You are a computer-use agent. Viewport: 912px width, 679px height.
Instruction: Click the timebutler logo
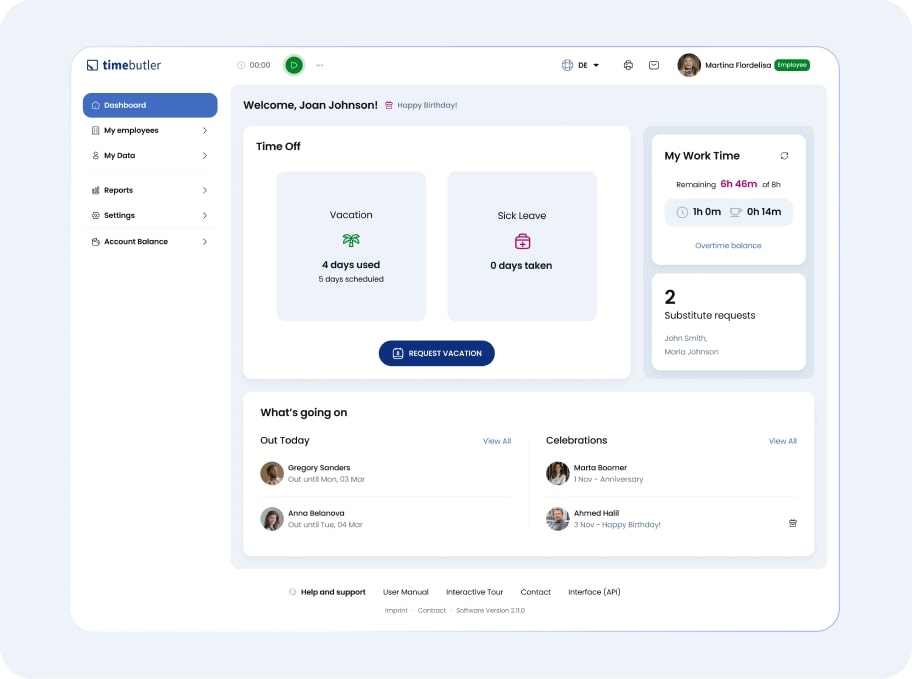(x=123, y=65)
